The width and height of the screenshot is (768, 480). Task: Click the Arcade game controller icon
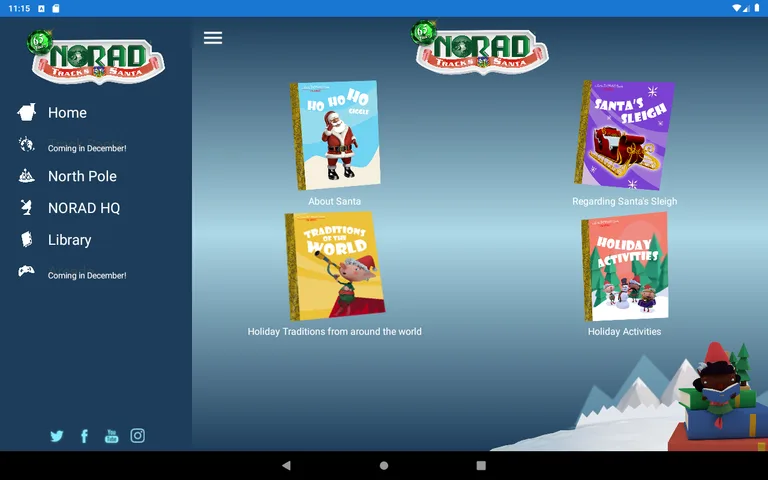tap(26, 271)
